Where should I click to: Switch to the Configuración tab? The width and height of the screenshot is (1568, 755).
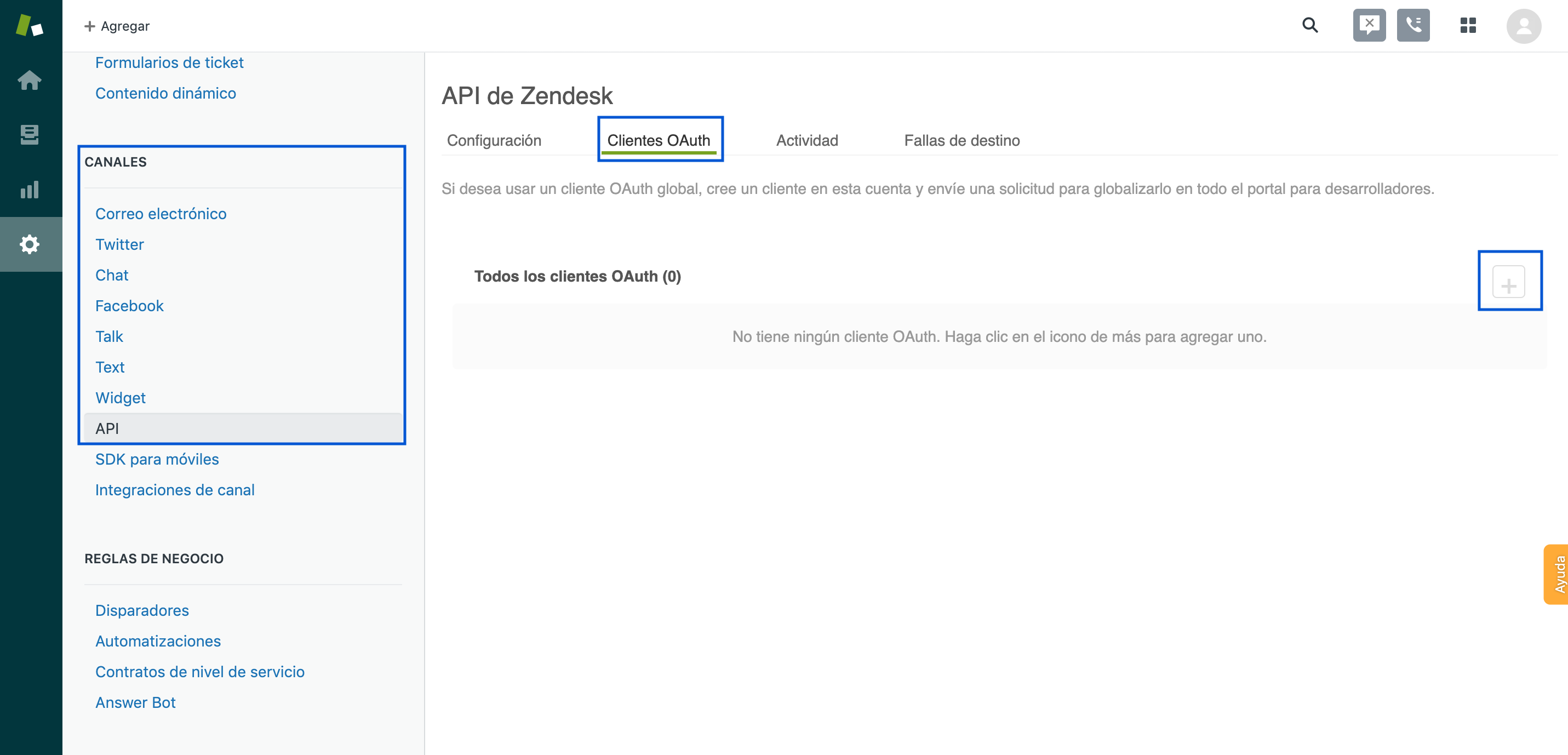[494, 140]
